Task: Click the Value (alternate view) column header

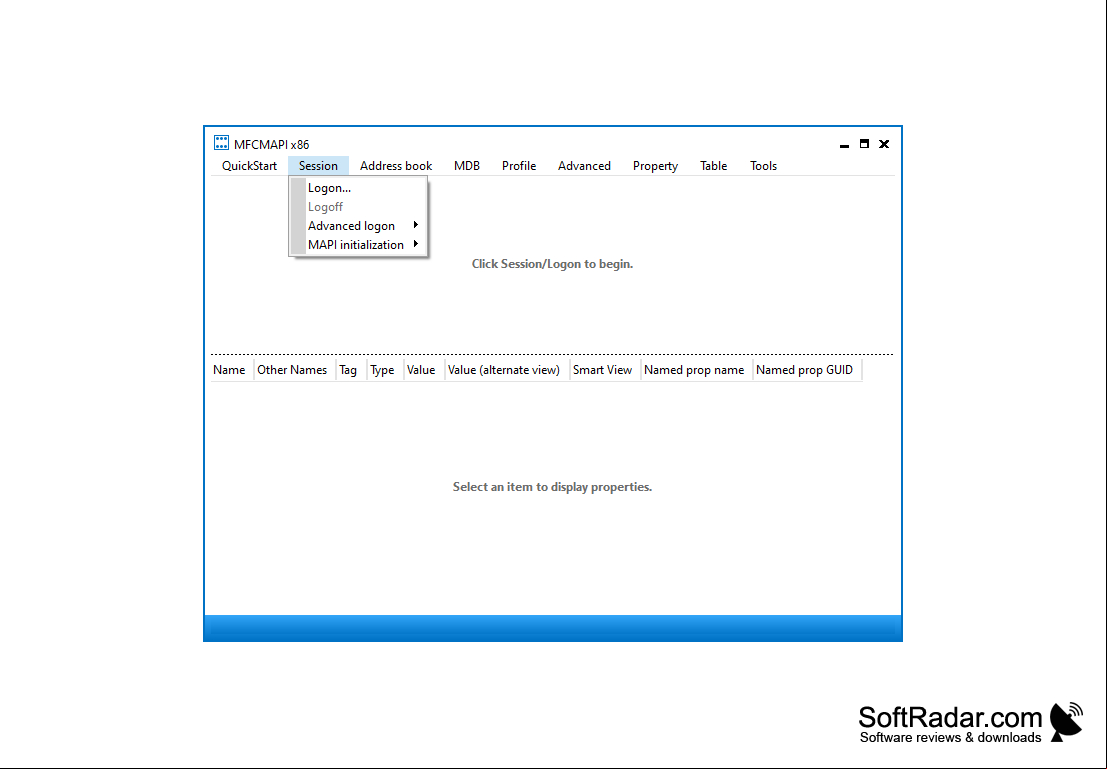Action: (x=508, y=370)
